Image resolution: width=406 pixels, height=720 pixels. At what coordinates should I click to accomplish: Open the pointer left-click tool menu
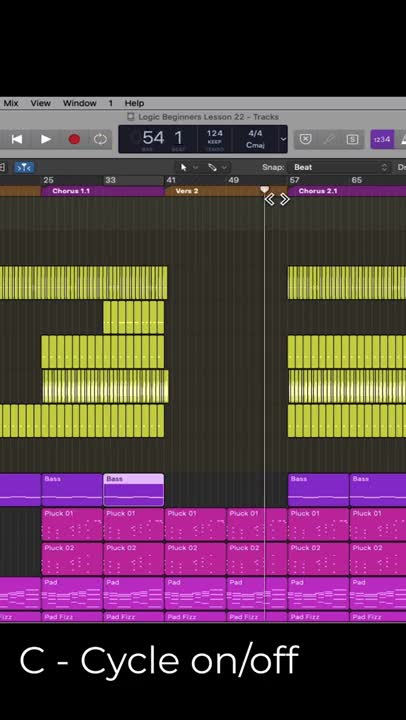188,167
